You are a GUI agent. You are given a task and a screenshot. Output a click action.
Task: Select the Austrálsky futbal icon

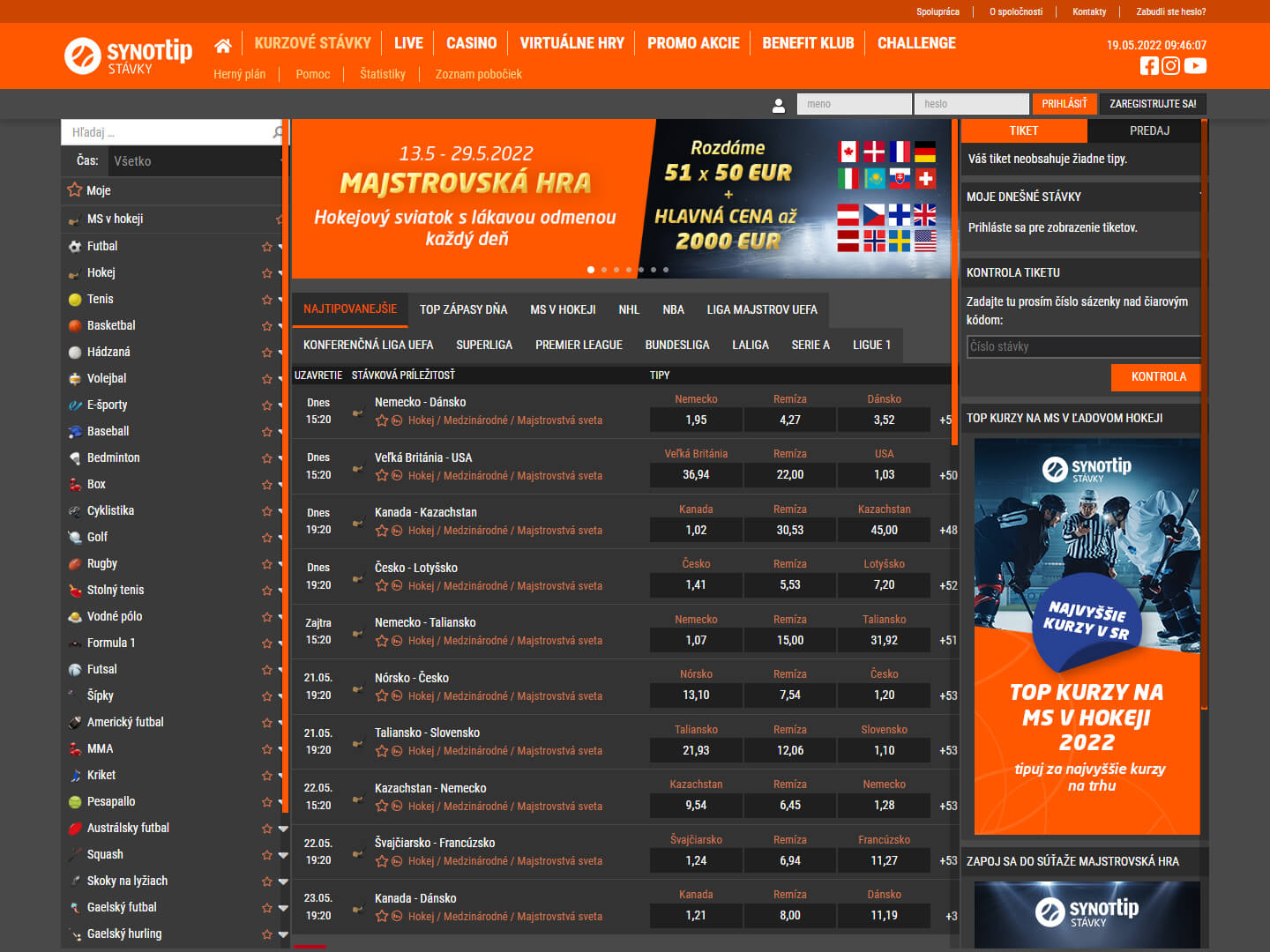pyautogui.click(x=75, y=829)
